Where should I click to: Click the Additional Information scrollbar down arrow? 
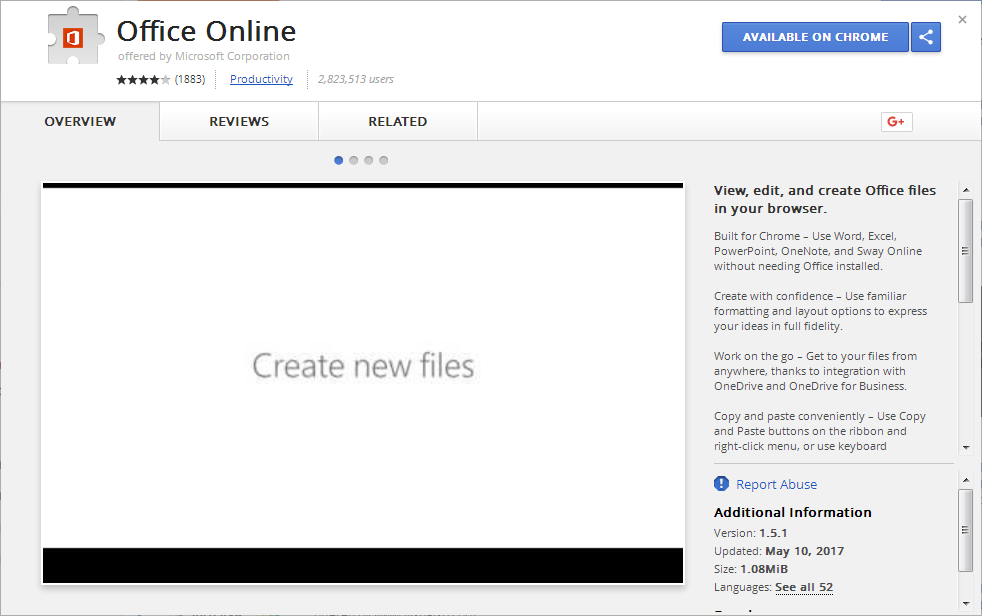click(x=966, y=603)
